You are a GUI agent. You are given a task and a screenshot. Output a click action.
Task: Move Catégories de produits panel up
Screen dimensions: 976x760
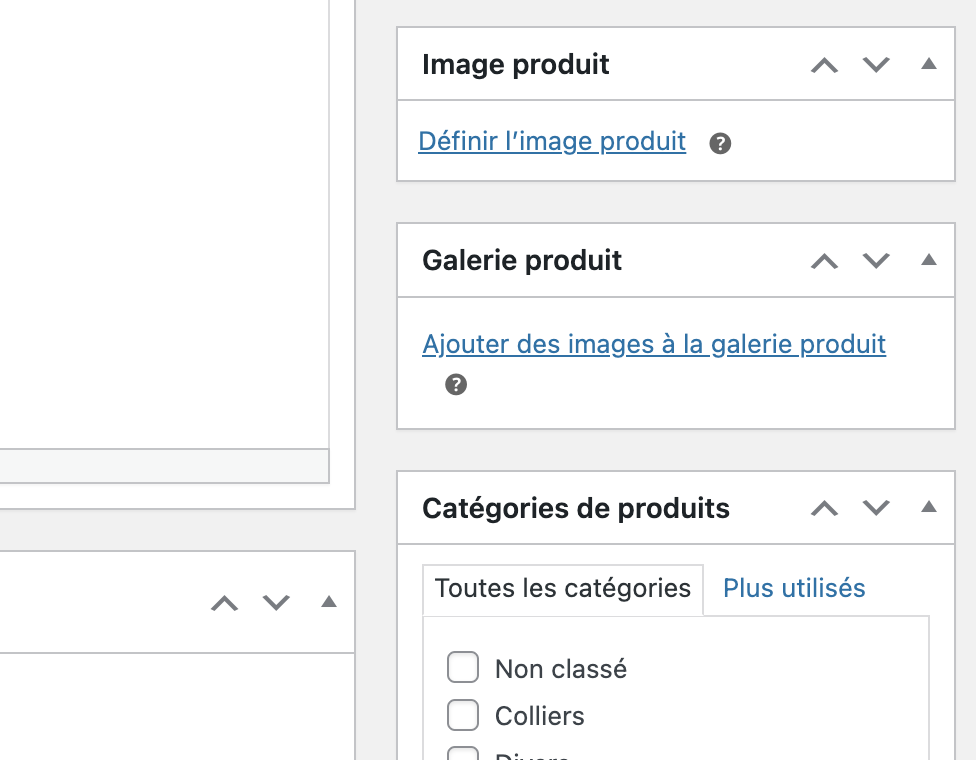coord(824,508)
